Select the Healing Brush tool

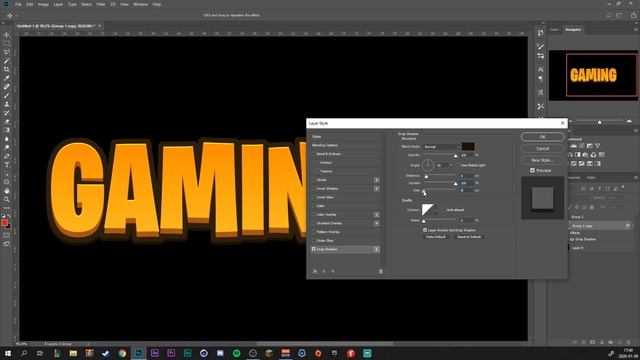point(7,87)
